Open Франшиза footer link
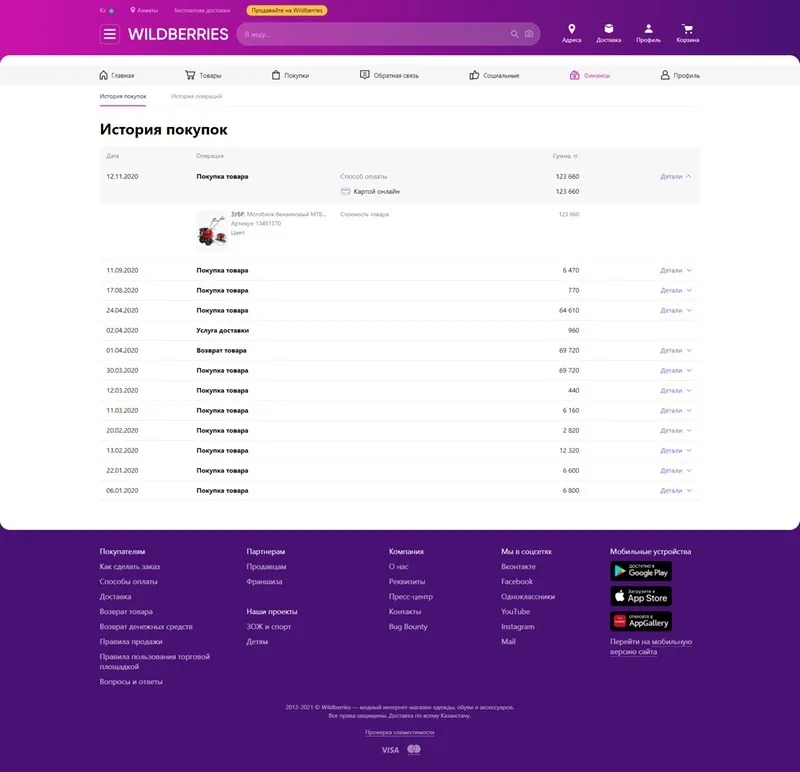This screenshot has width=800, height=772. pos(264,581)
